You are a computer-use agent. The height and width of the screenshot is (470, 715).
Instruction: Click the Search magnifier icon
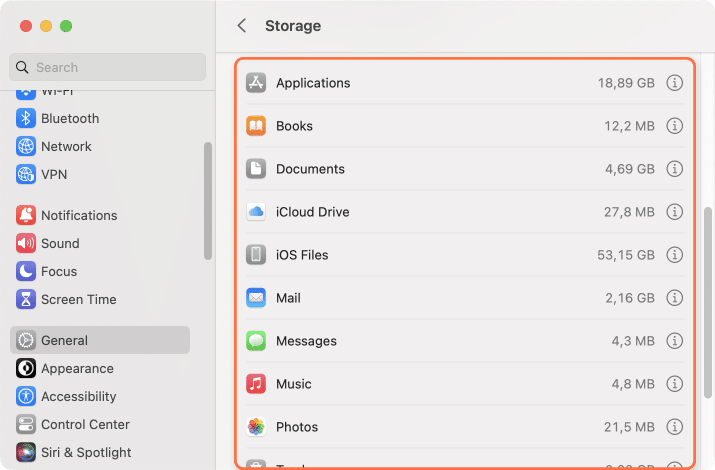tap(21, 67)
